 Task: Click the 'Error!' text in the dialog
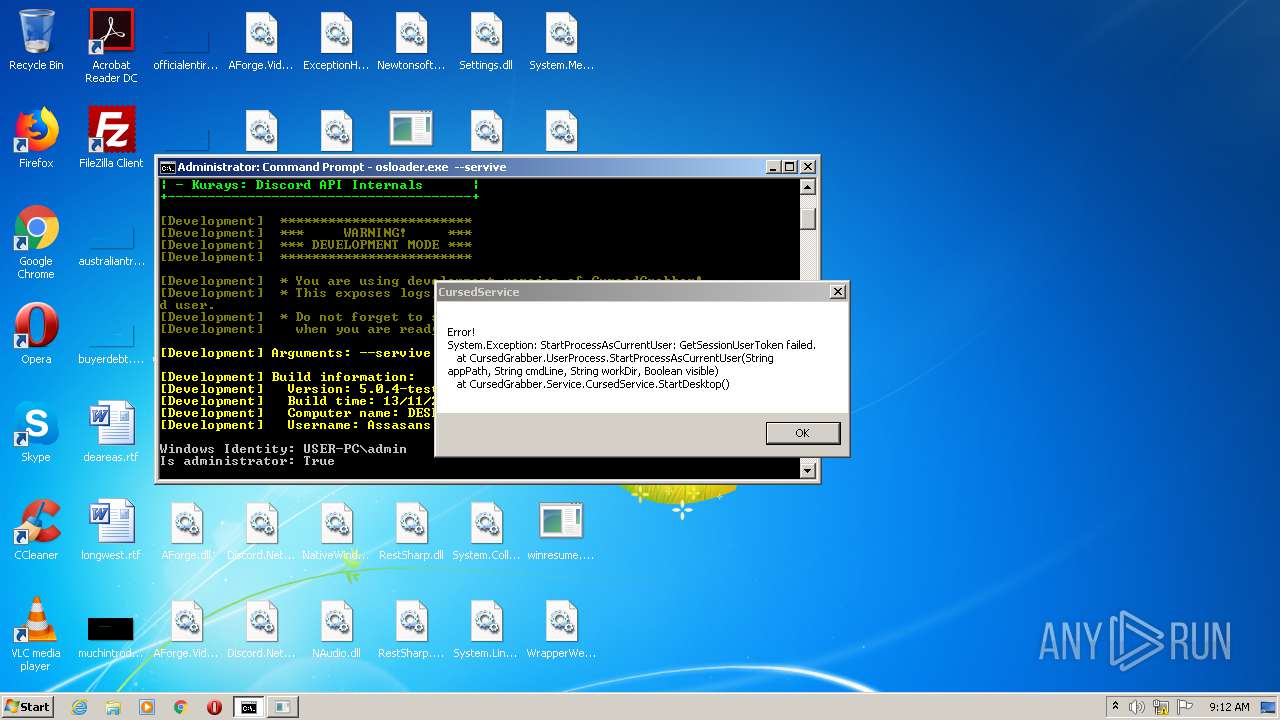tap(461, 332)
